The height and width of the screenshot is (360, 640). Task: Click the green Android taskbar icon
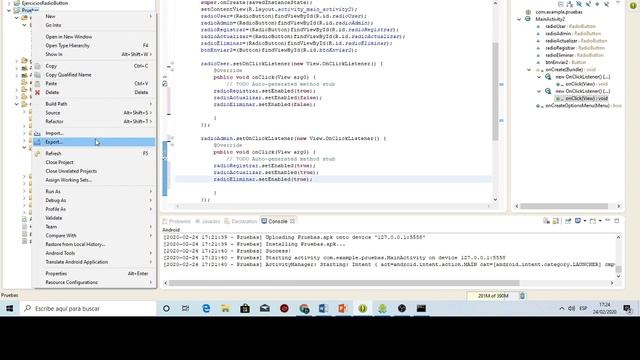pos(382,309)
